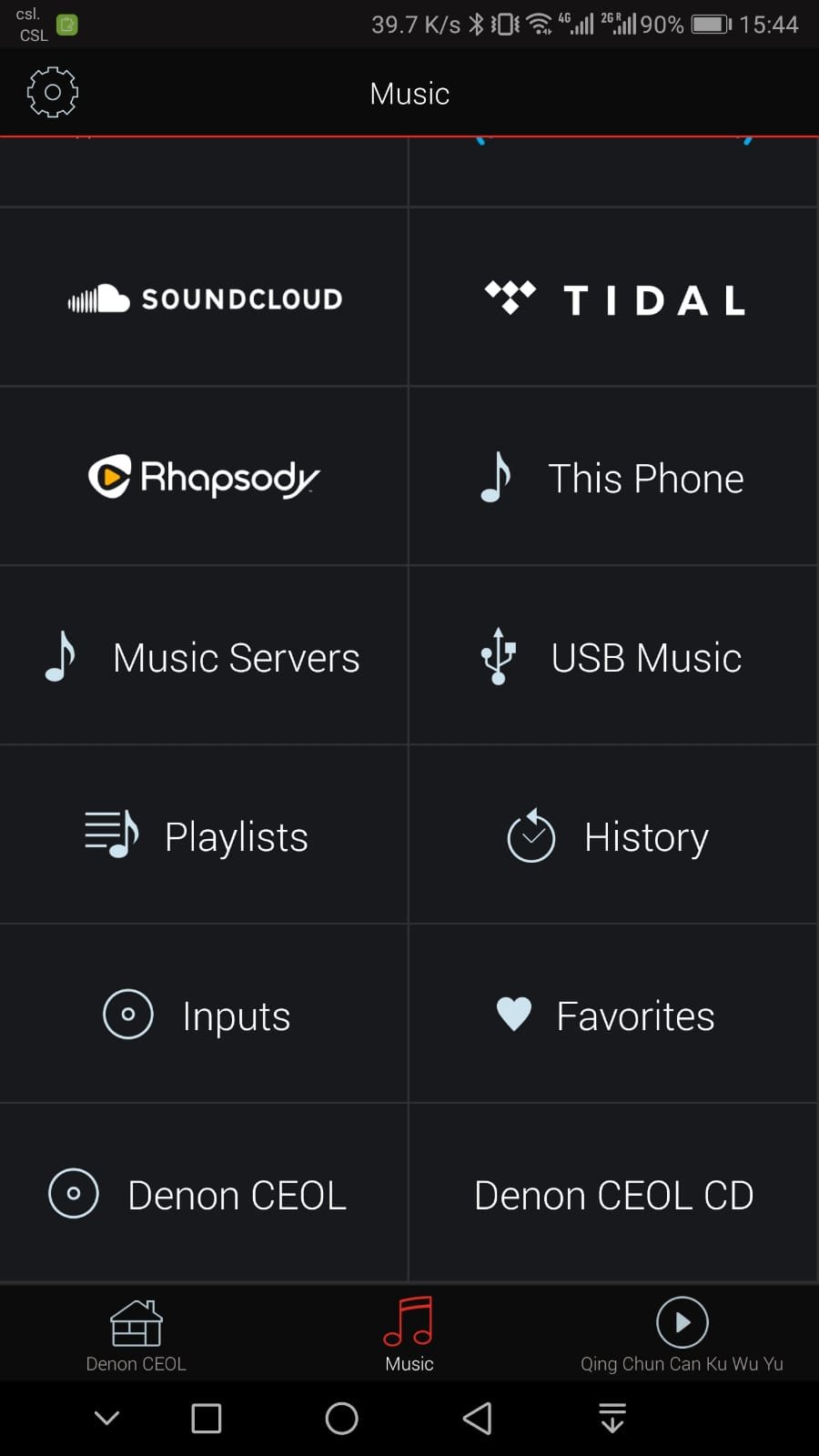Browse Music Servers
The height and width of the screenshot is (1456, 819).
coord(204,656)
